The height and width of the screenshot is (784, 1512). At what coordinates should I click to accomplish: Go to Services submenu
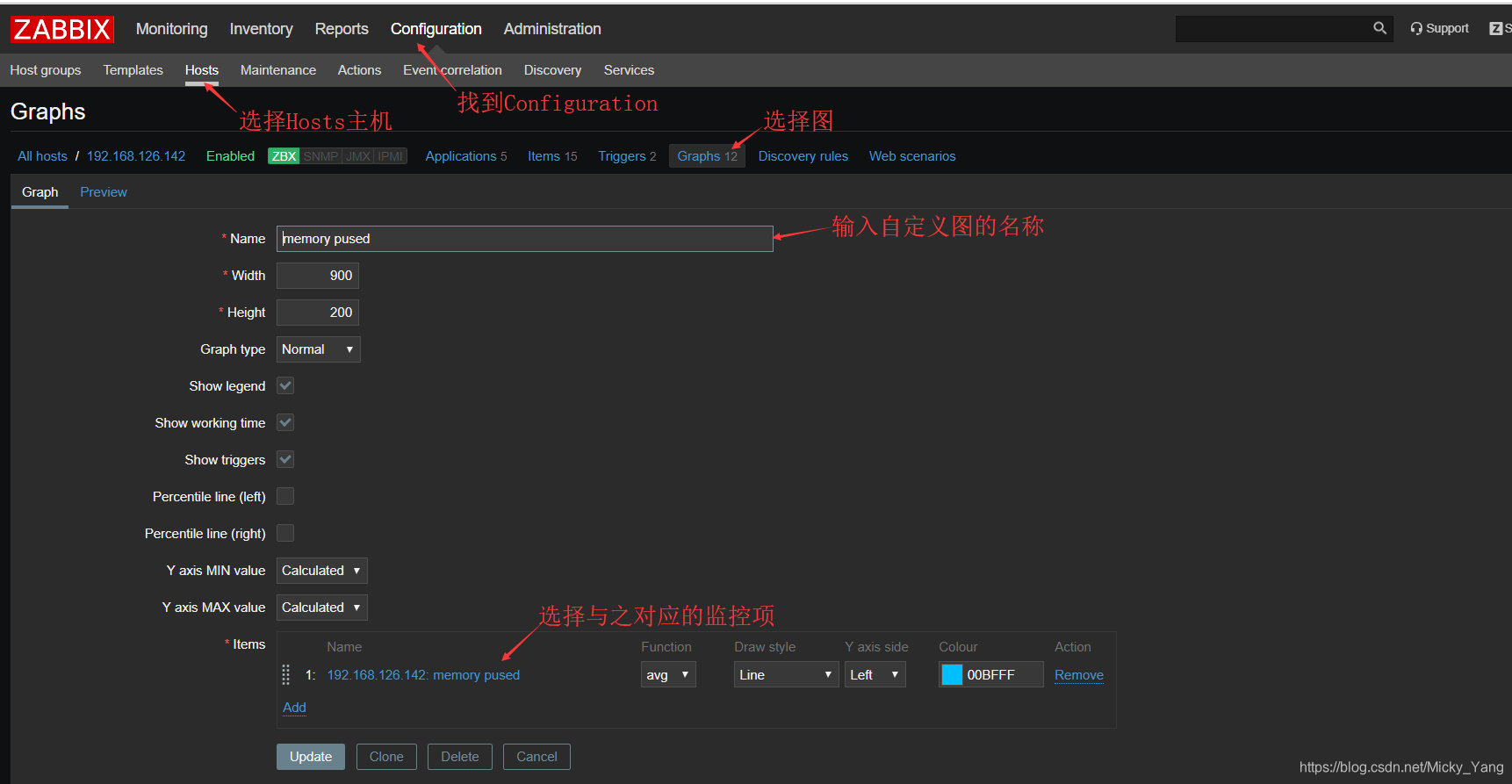629,70
